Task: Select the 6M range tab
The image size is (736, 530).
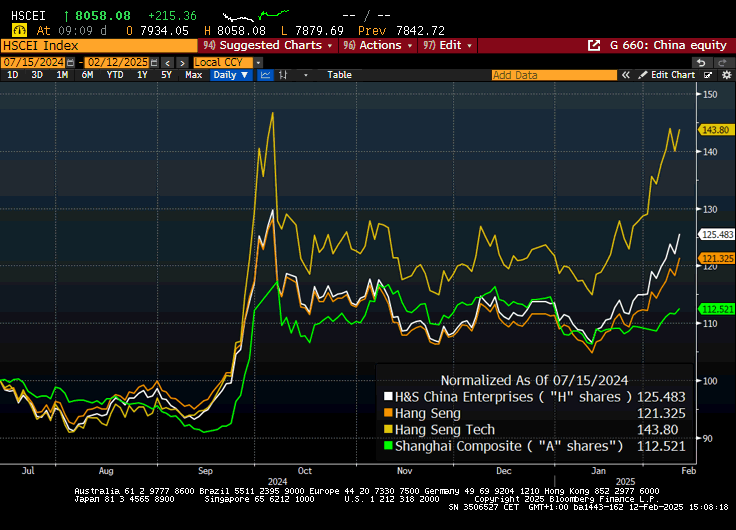Action: tap(87, 75)
